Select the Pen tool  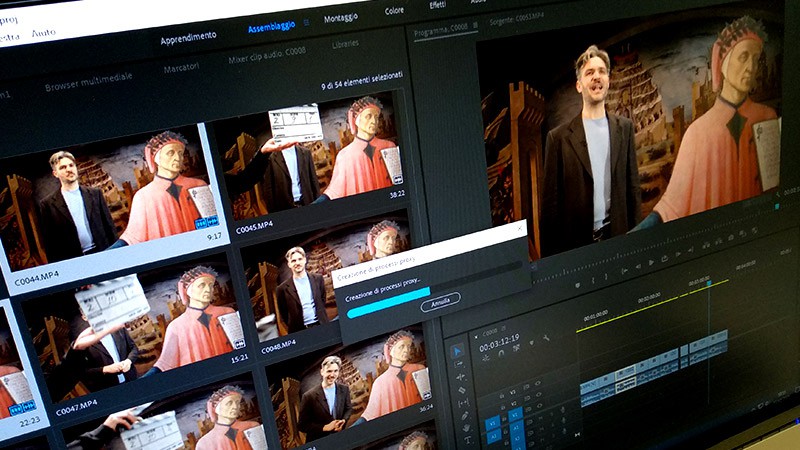pos(465,416)
